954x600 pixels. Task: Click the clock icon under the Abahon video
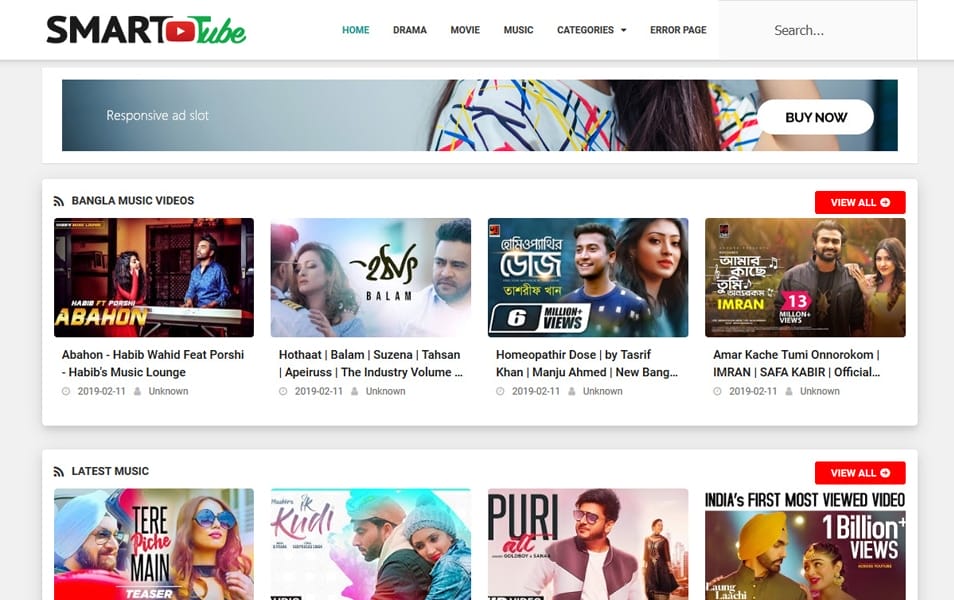pyautogui.click(x=66, y=391)
